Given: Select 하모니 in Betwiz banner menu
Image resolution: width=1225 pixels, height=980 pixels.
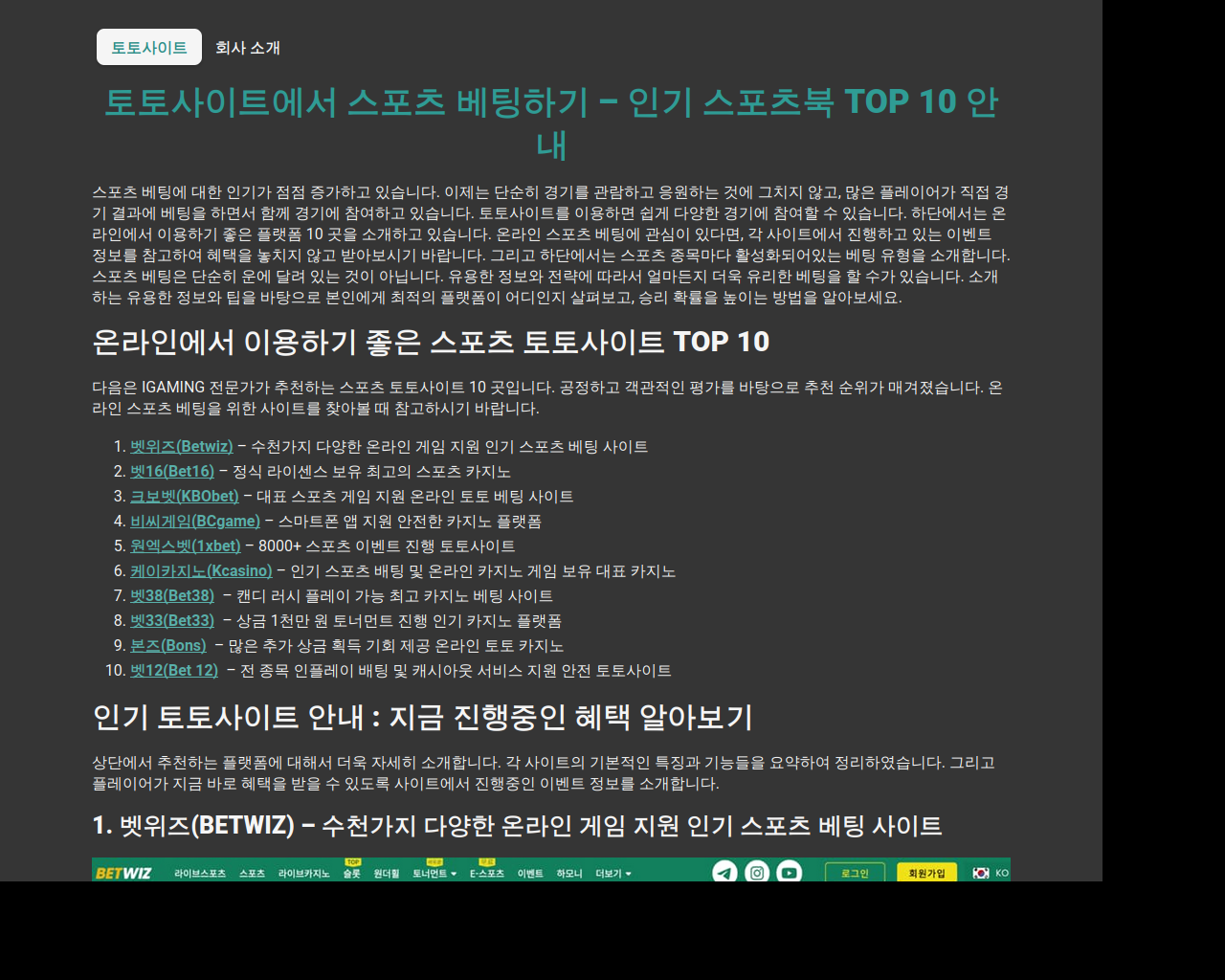Looking at the screenshot, I should coord(569,874).
